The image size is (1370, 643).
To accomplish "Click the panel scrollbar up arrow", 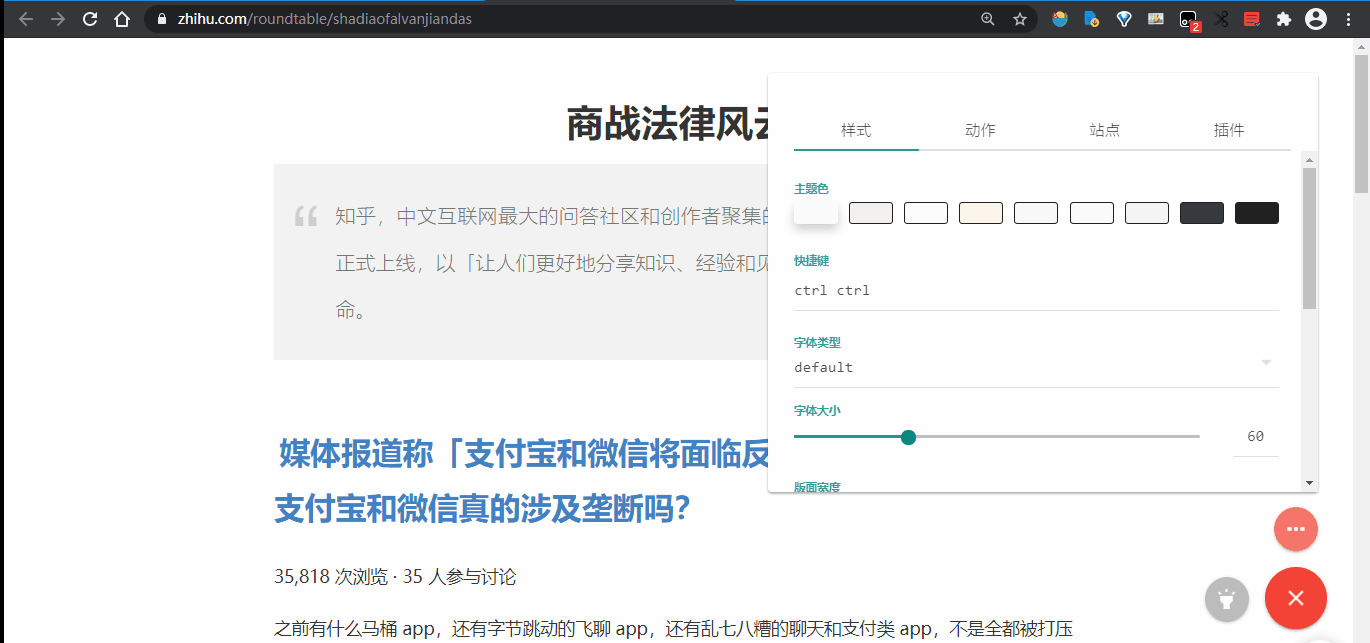I will coord(1310,159).
